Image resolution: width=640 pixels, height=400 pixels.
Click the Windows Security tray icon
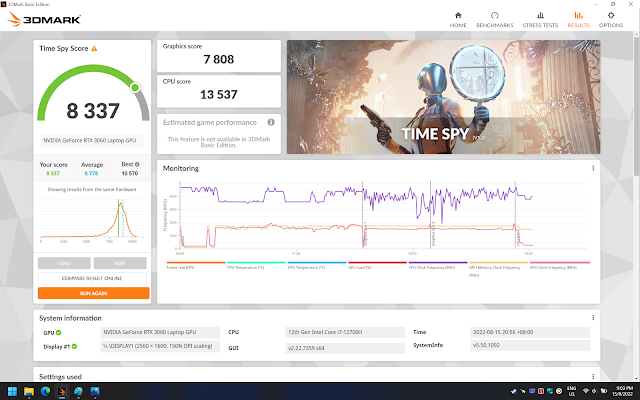[550, 391]
